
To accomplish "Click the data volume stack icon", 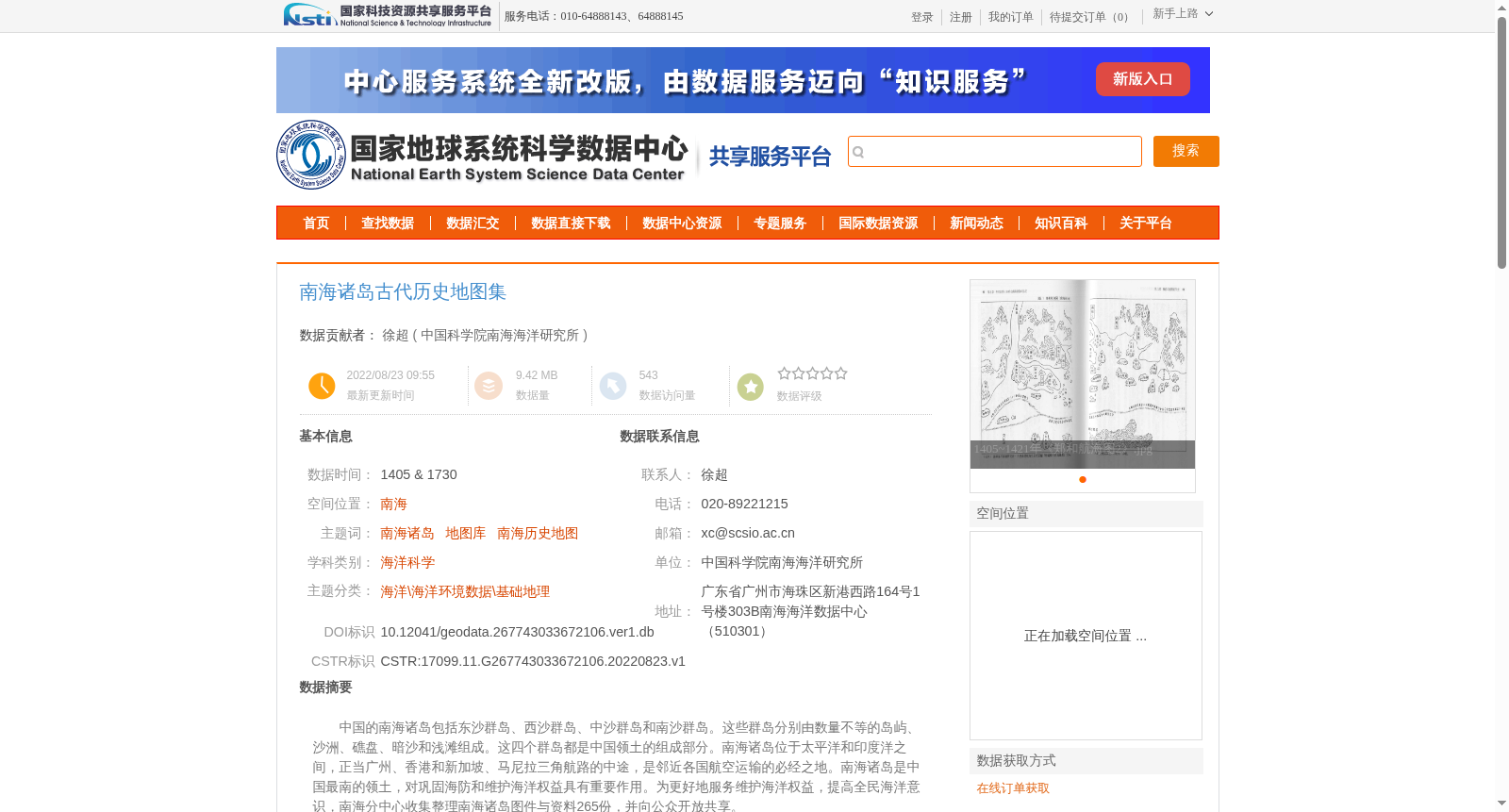I will (x=489, y=386).
